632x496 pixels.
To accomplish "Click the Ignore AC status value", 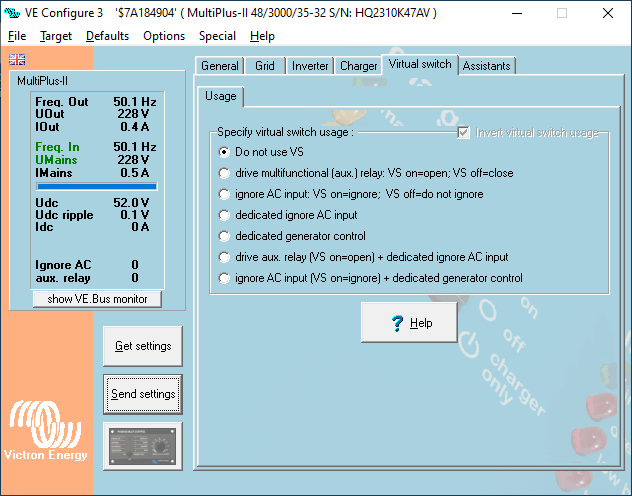I will click(135, 265).
